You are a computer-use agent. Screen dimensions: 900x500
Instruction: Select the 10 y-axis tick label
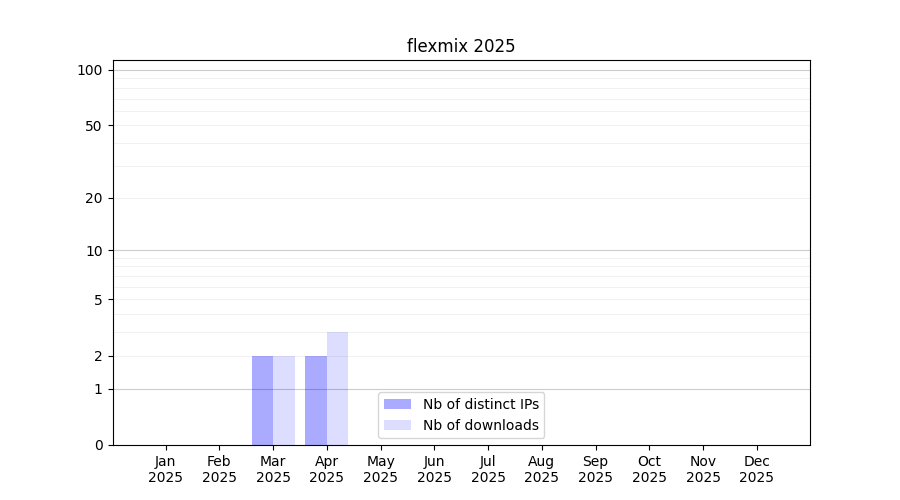click(93, 251)
